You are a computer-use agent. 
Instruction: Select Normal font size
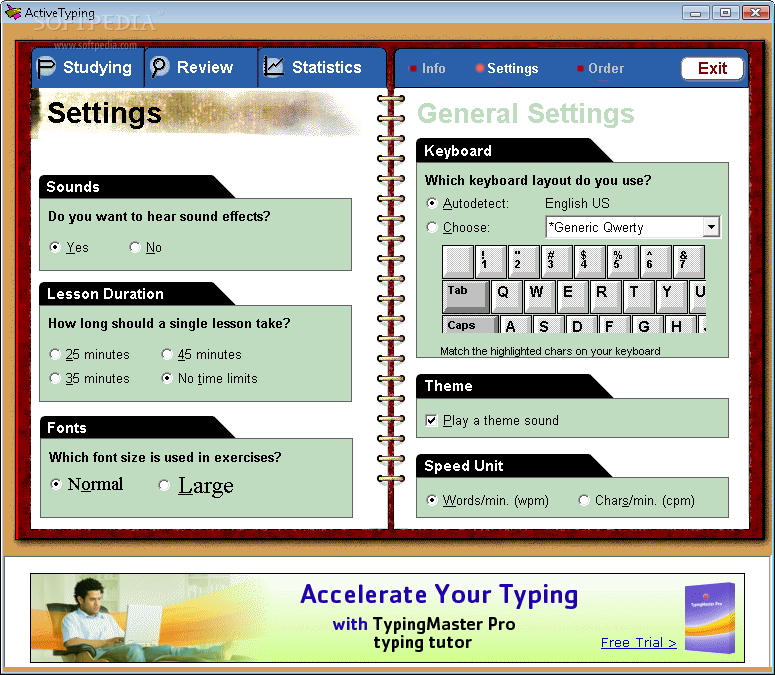pos(86,484)
